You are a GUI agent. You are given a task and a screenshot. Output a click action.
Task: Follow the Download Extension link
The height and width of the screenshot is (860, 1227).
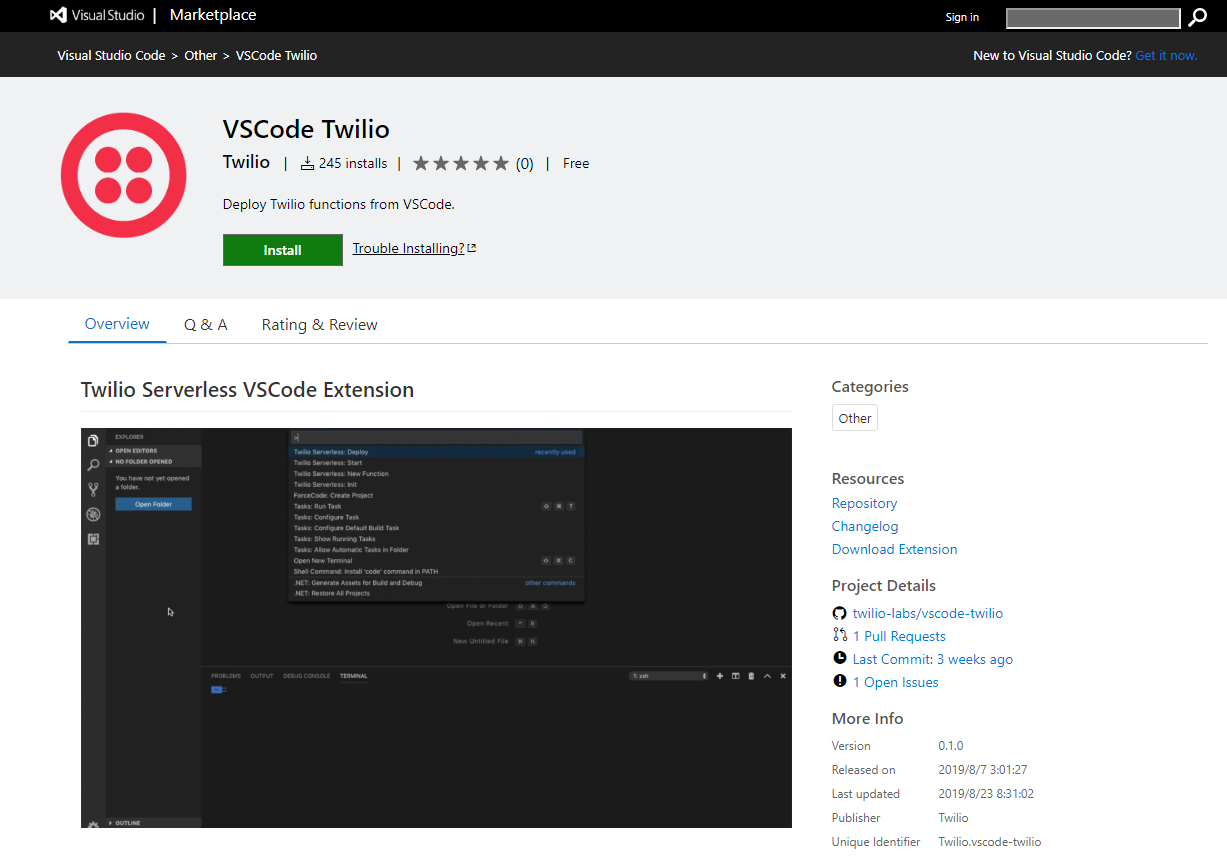[x=894, y=549]
